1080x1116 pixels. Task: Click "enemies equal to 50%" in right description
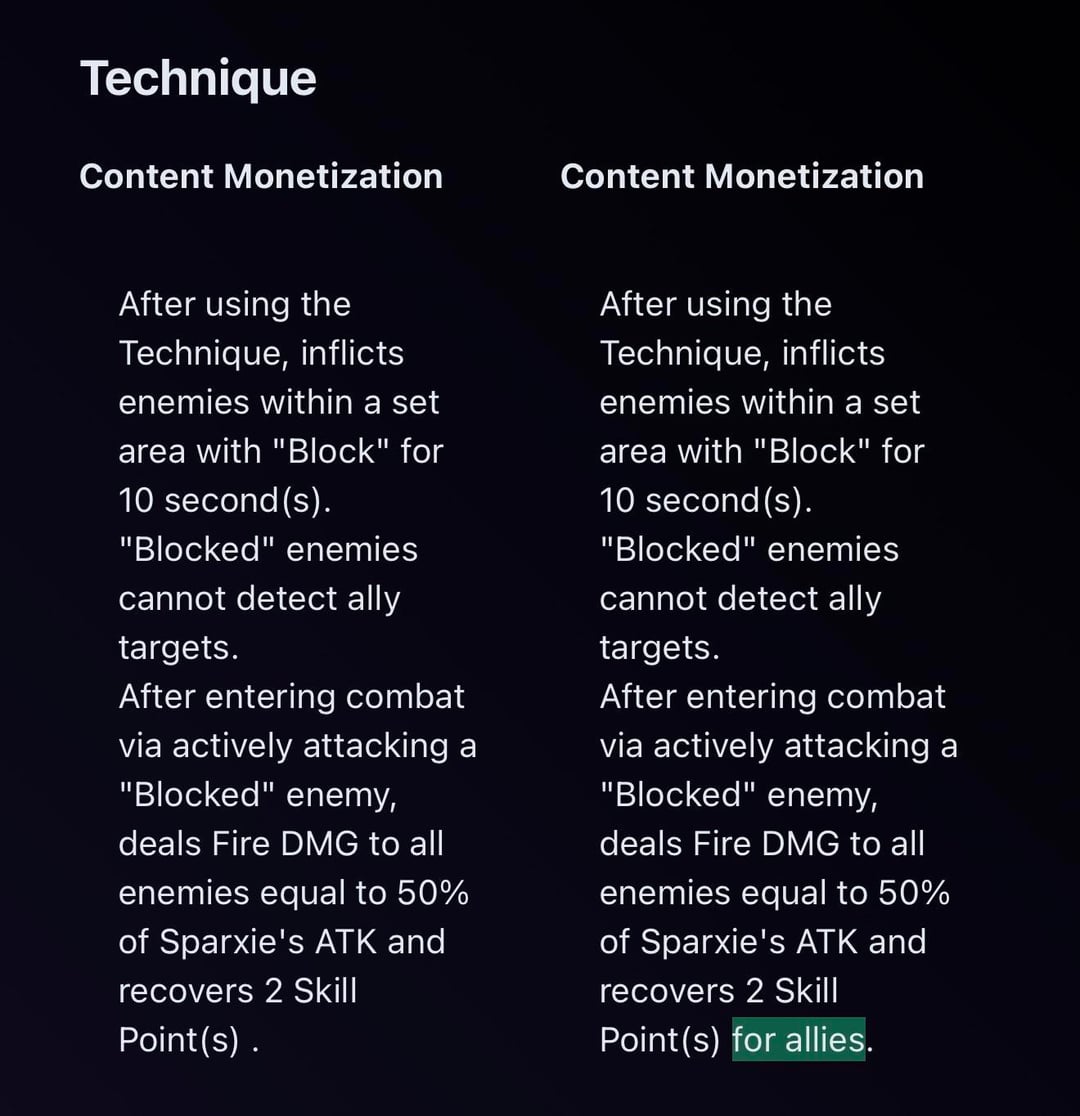click(774, 892)
